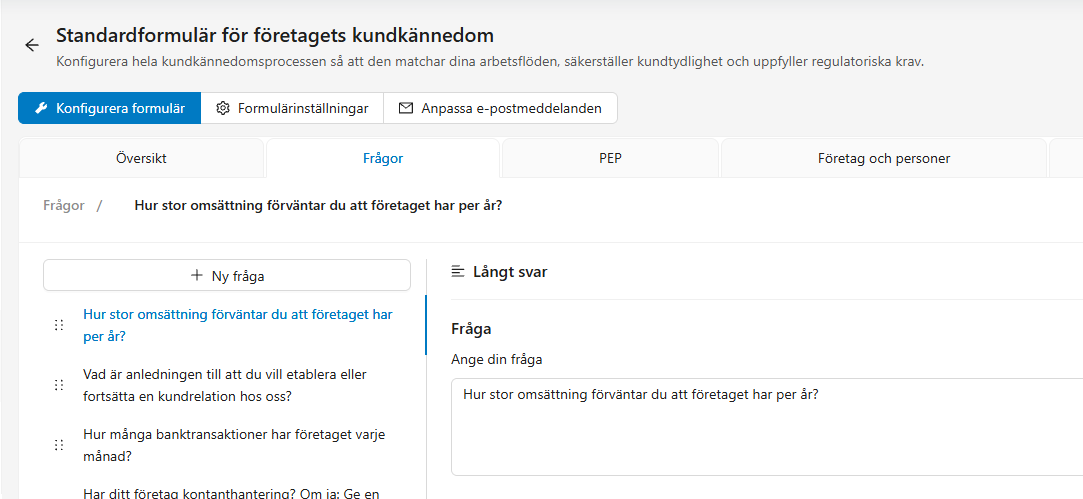Click the Ange din fråga label
Screen dimensions: 1083x499
tap(497, 359)
